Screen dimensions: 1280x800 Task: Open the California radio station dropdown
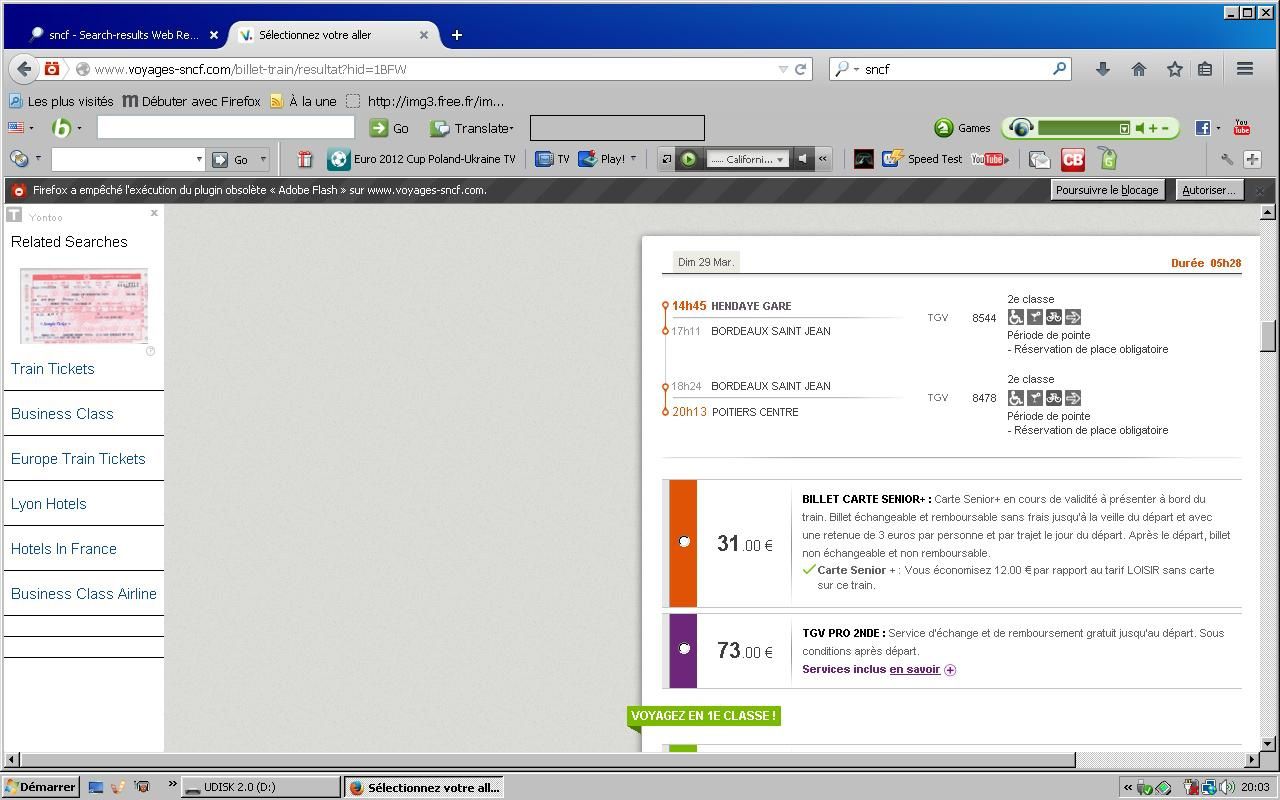[x=780, y=159]
